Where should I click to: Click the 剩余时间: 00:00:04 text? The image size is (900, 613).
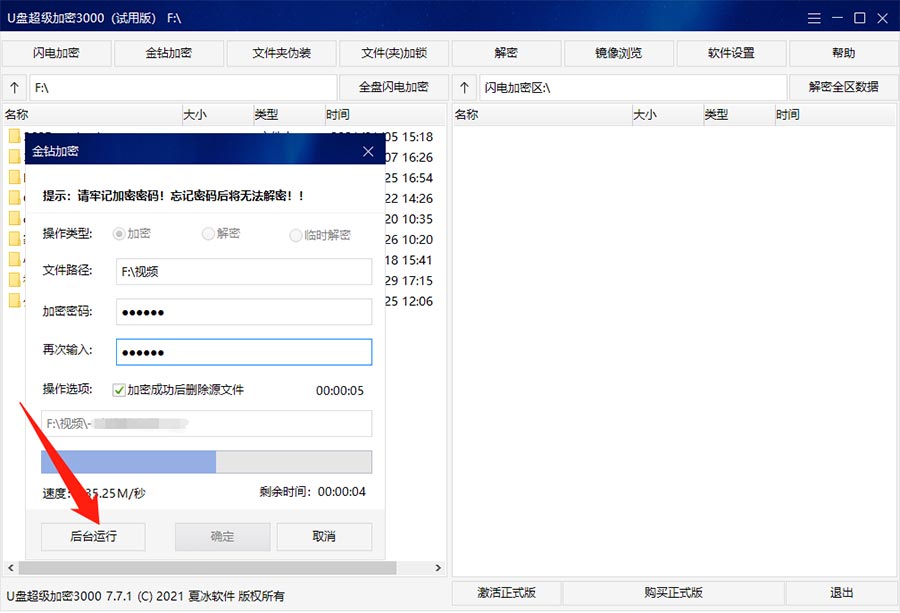[312, 492]
